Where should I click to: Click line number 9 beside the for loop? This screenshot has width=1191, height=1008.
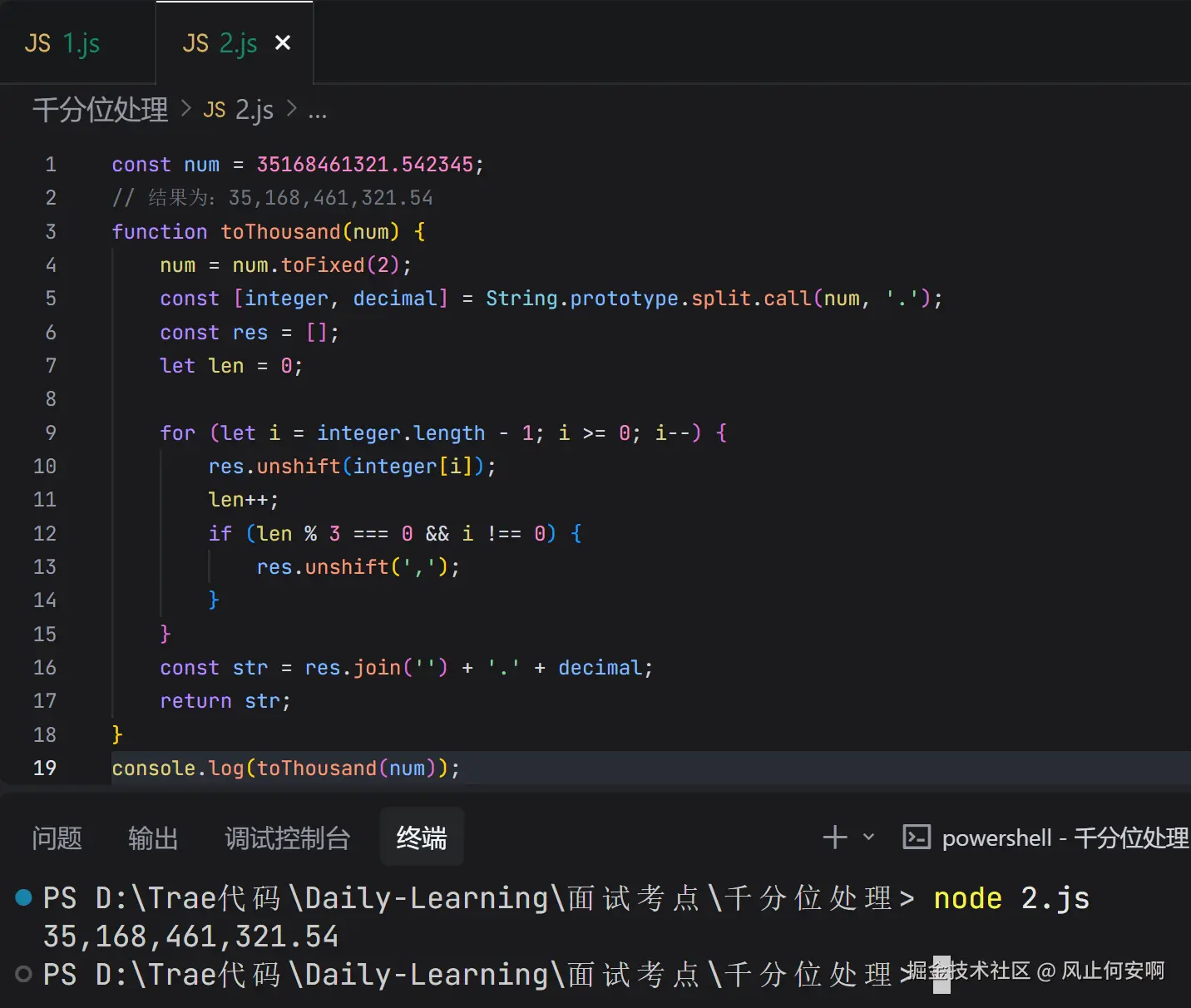pos(51,432)
